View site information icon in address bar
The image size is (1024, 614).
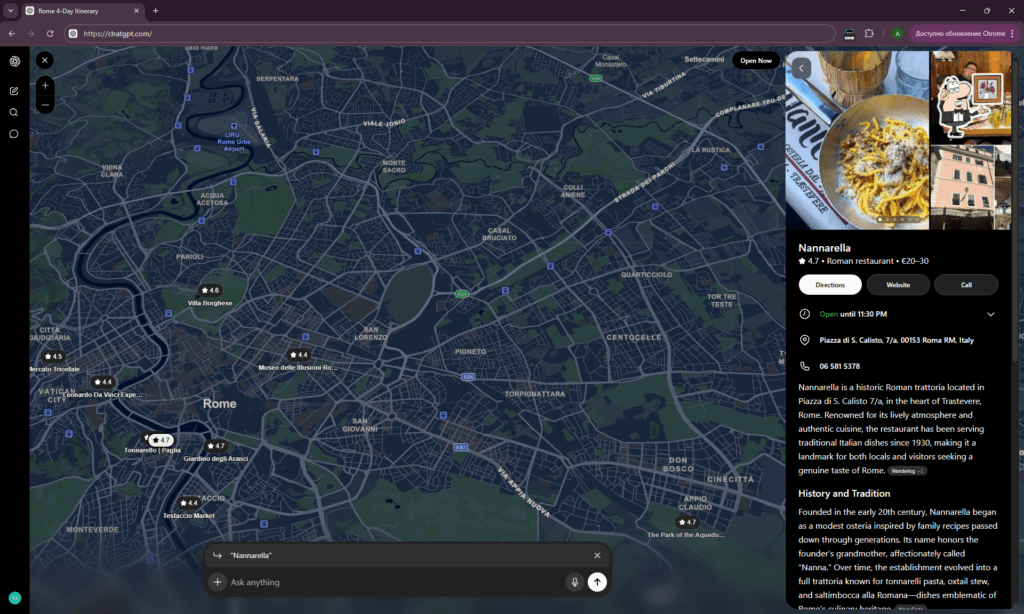tap(73, 33)
